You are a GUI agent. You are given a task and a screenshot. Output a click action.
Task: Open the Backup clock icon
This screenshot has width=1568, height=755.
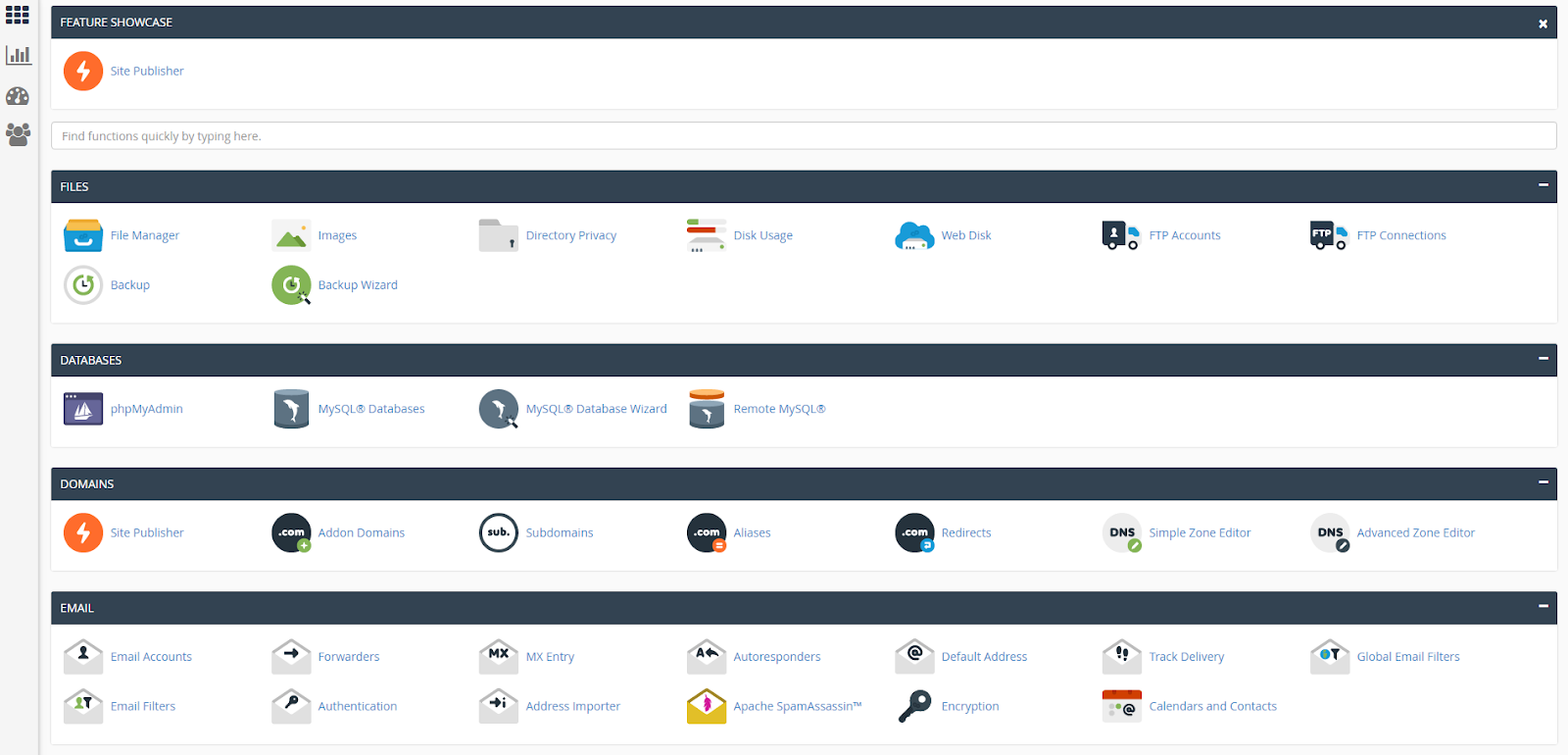pos(83,285)
